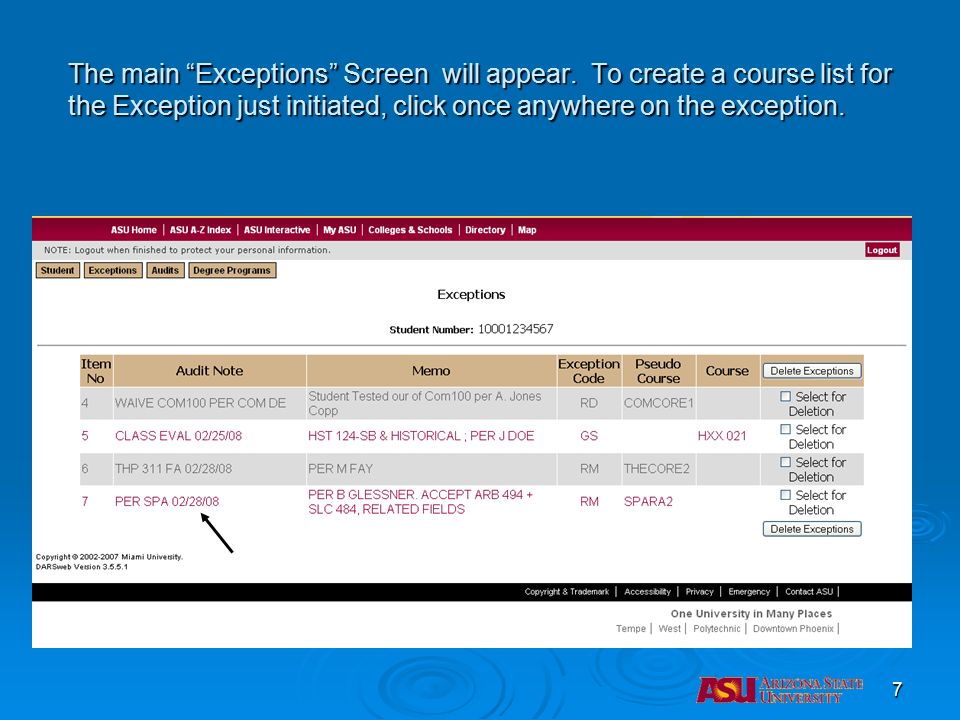Click pseudo course COMCORE1

tap(658, 403)
